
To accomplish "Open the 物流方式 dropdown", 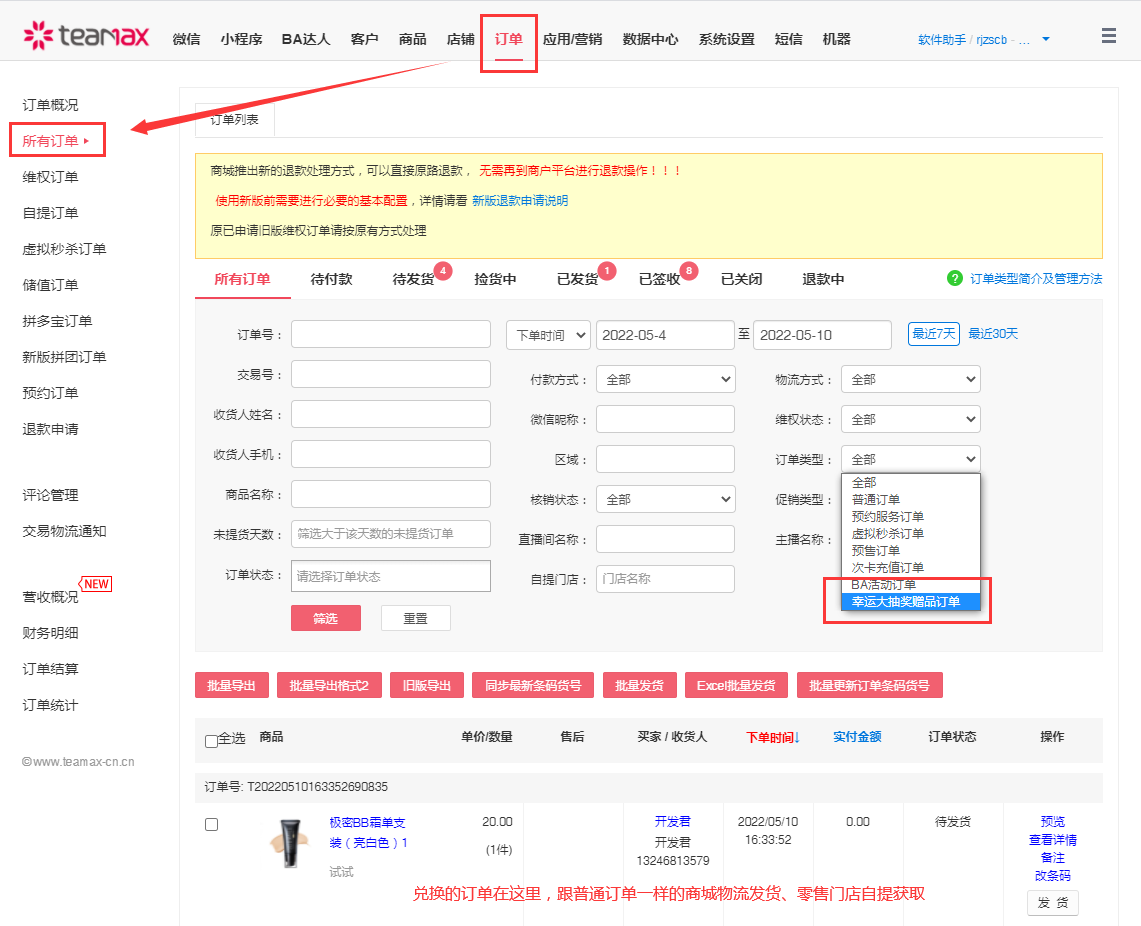I will [910, 379].
